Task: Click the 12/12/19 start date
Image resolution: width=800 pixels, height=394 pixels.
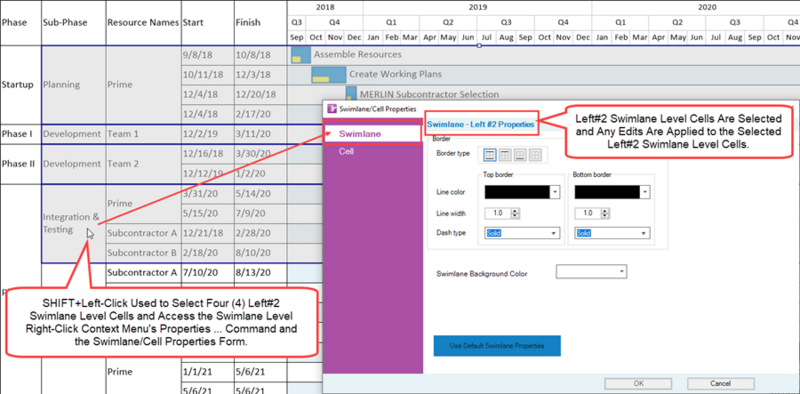Action: (x=208, y=174)
